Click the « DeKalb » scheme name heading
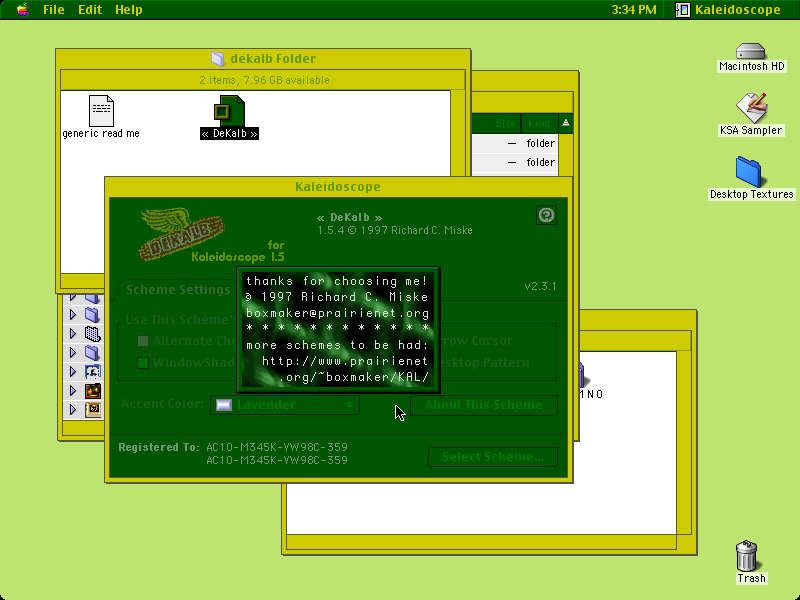This screenshot has height=600, width=800. [349, 217]
